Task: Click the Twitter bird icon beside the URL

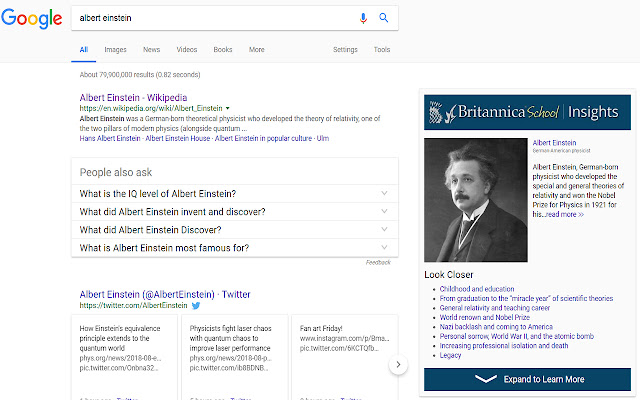Action: click(x=196, y=305)
